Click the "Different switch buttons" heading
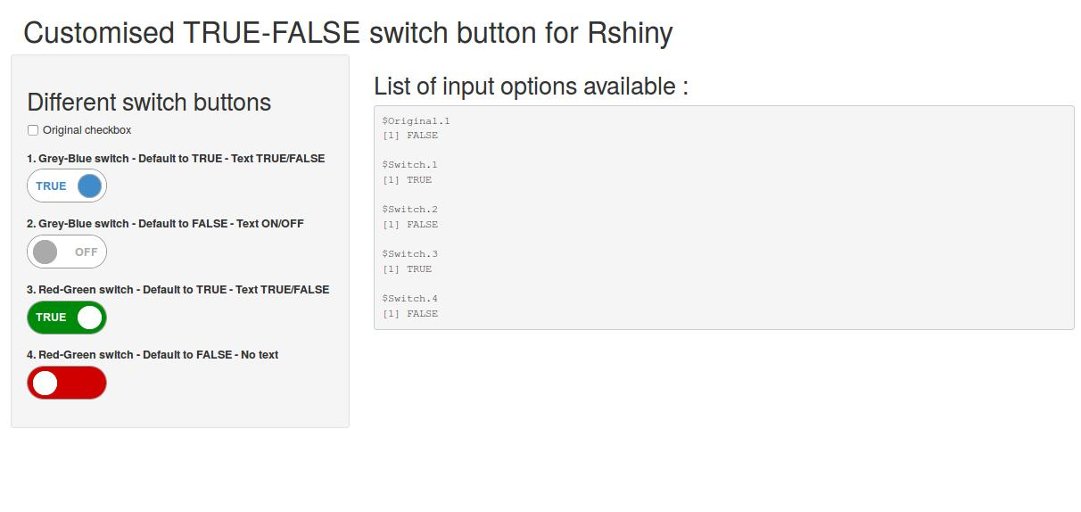The width and height of the screenshot is (1081, 512). pos(149,102)
